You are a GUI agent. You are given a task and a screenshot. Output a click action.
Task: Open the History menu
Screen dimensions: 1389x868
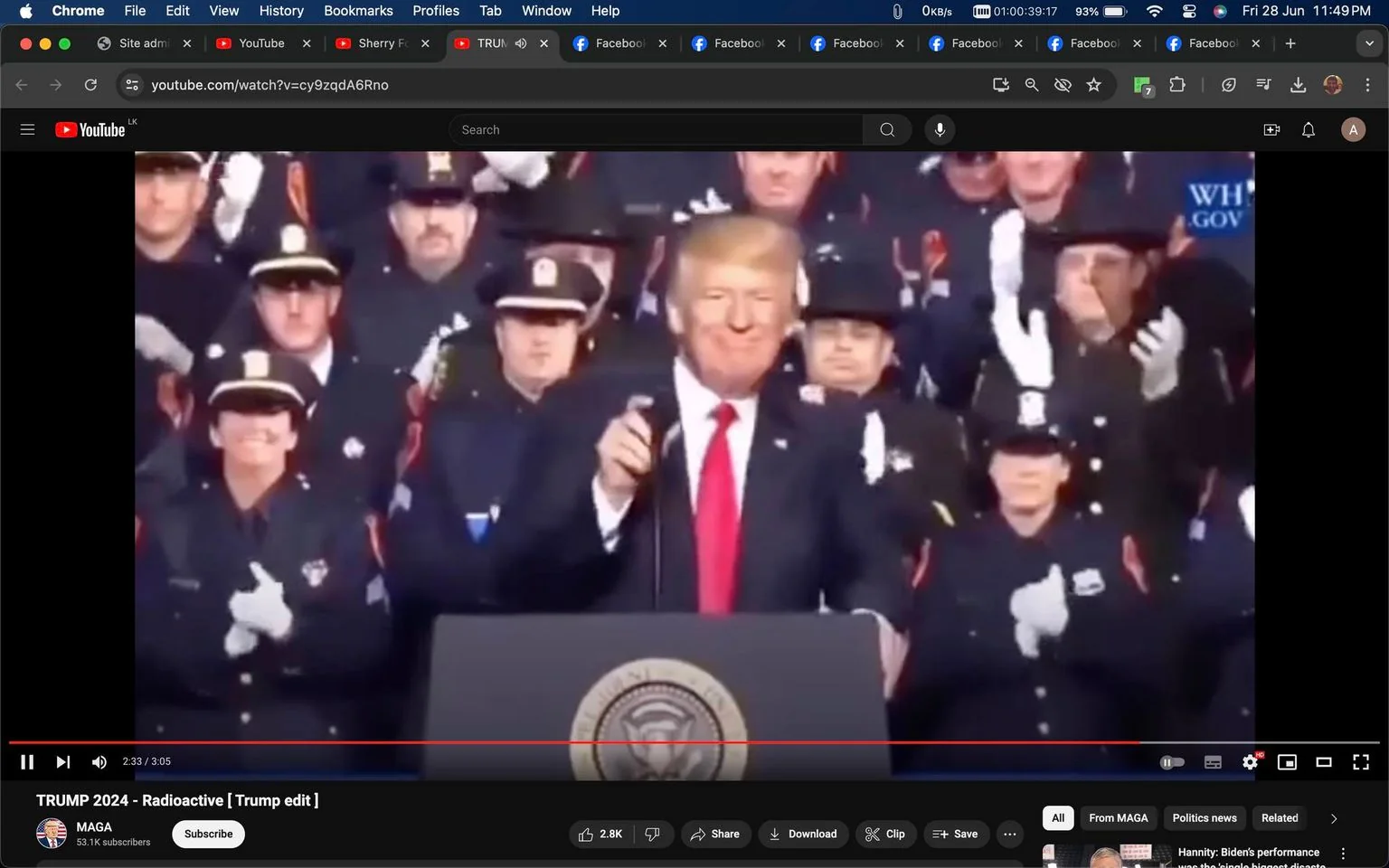281,11
